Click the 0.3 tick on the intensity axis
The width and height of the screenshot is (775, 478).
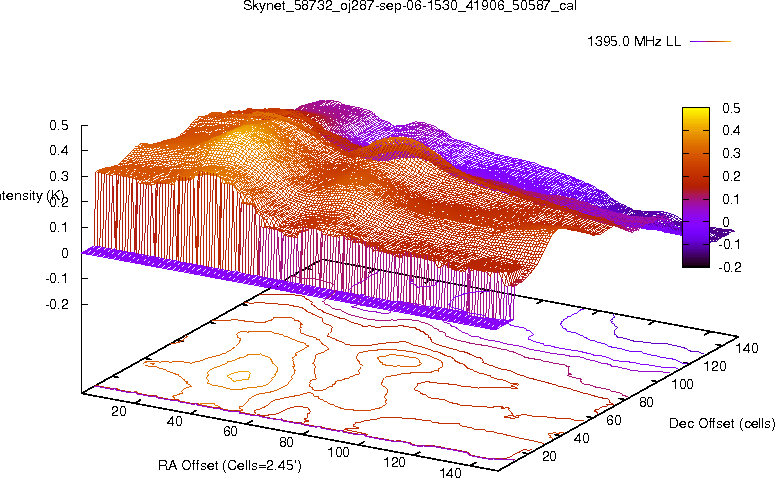click(x=59, y=176)
